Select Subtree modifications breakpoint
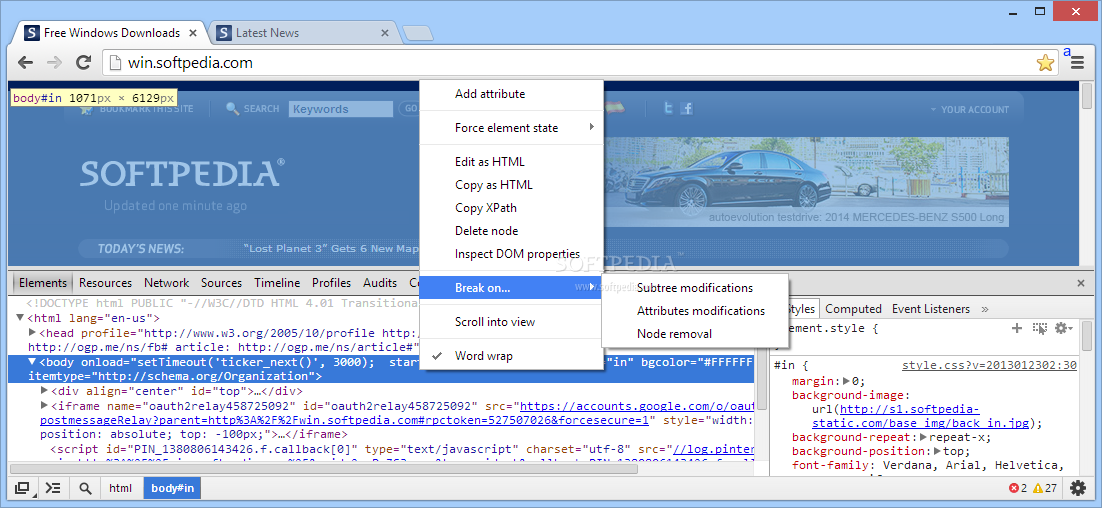This screenshot has height=508, width=1102. tap(695, 288)
